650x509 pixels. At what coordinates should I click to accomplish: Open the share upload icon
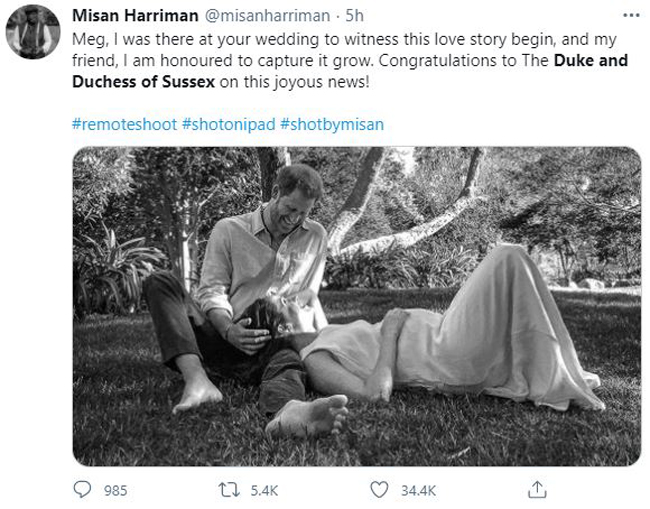pyautogui.click(x=537, y=490)
